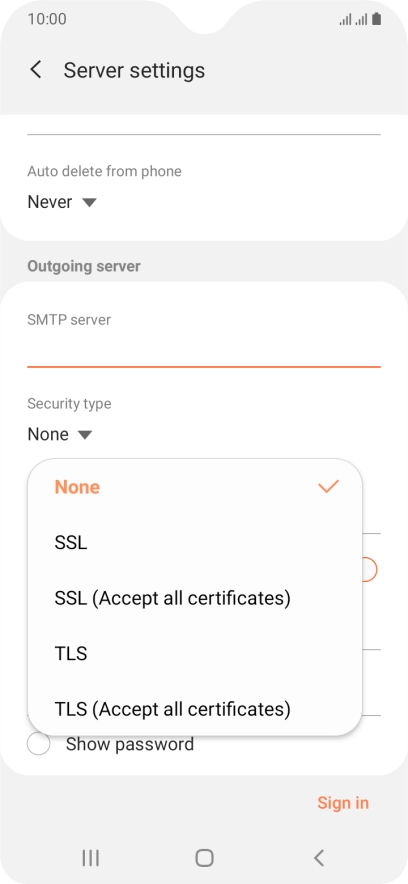Viewport: 408px width, 884px height.
Task: Focus the SMTP server input field
Action: (204, 351)
